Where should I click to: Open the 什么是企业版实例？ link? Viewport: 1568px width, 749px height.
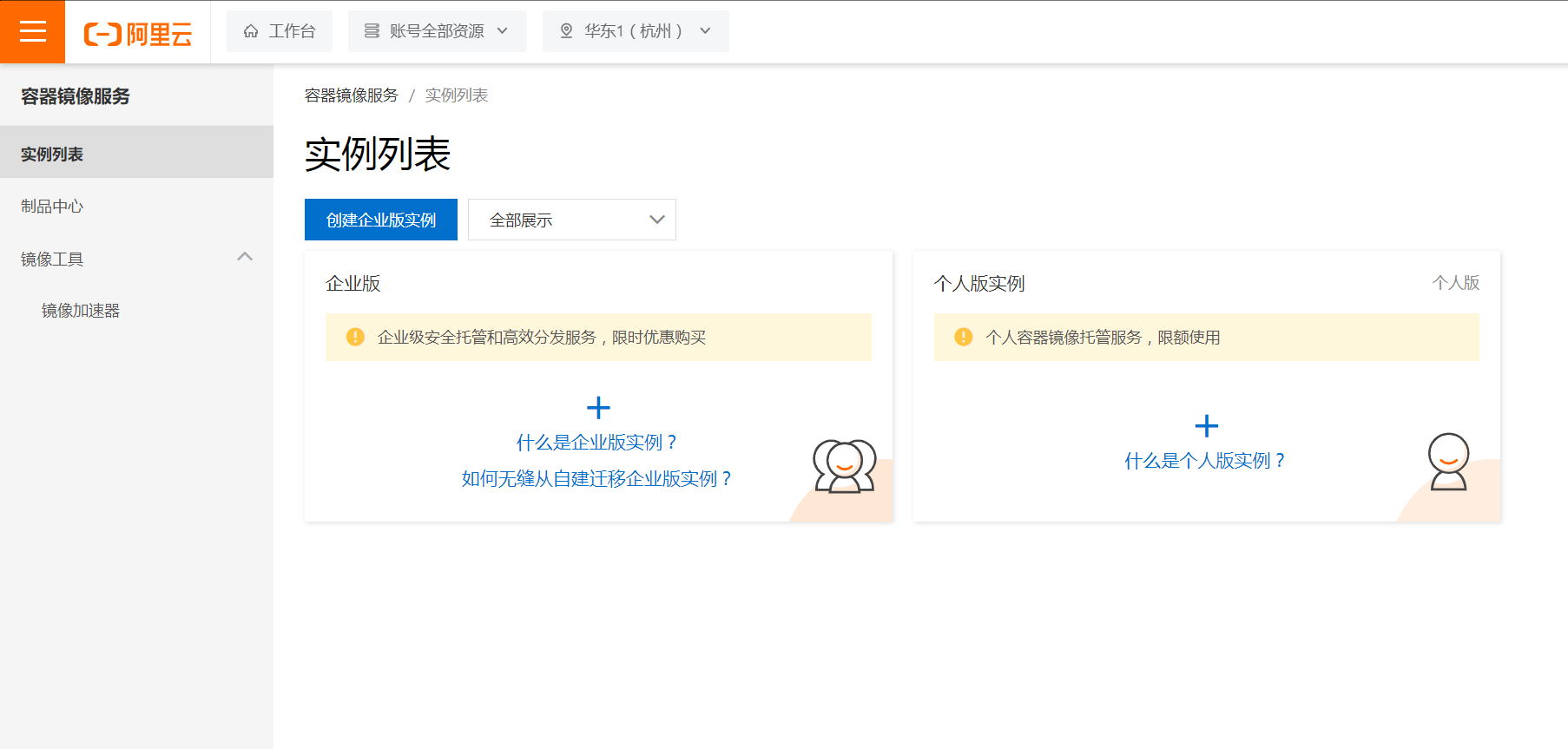[597, 443]
